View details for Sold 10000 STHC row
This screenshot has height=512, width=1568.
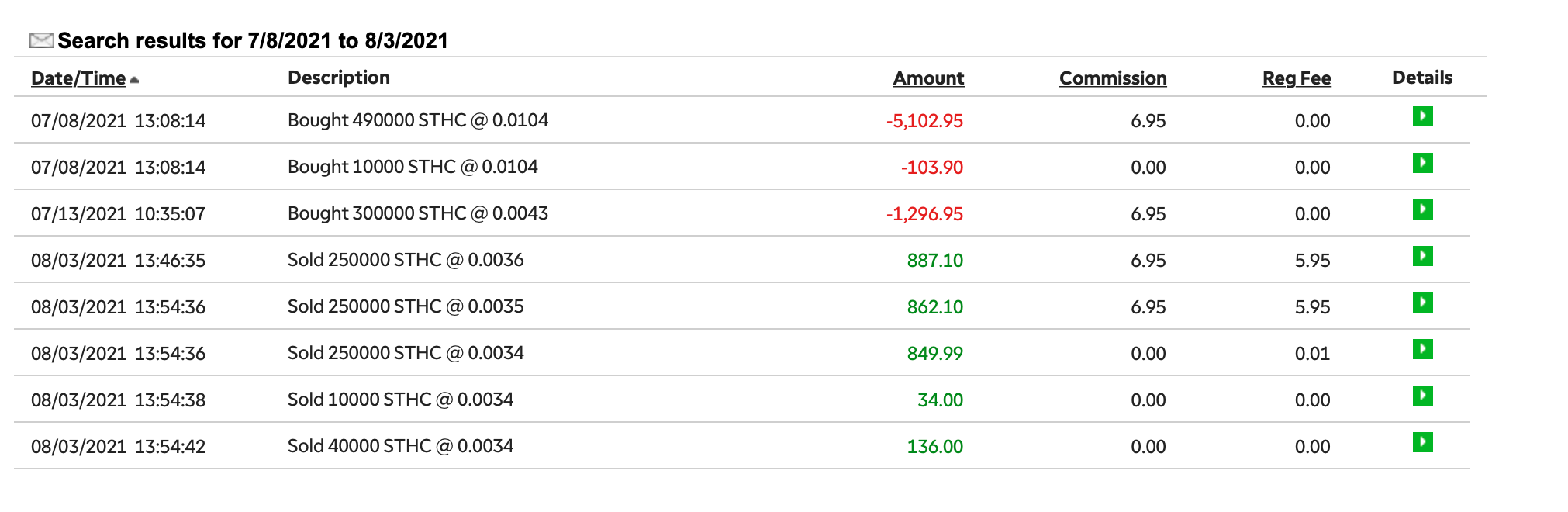coord(1422,396)
